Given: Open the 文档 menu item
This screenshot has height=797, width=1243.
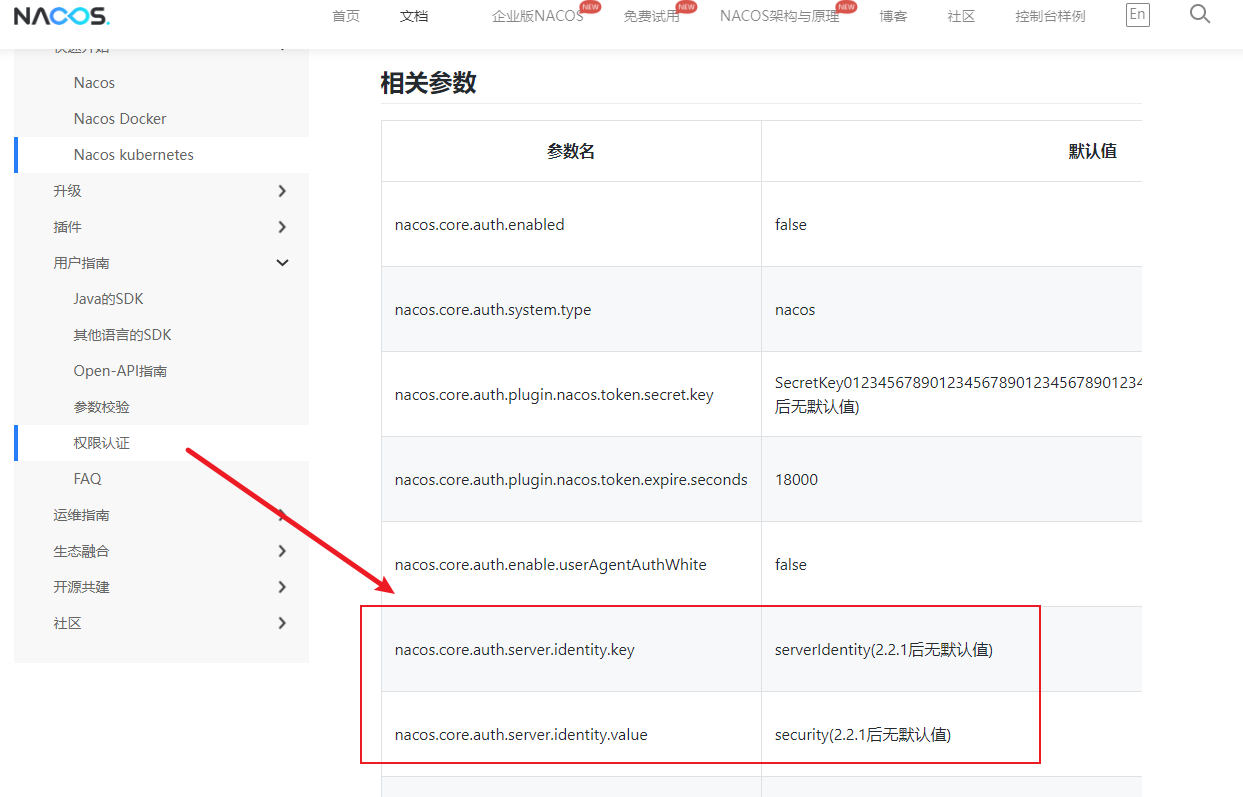Looking at the screenshot, I should (413, 16).
